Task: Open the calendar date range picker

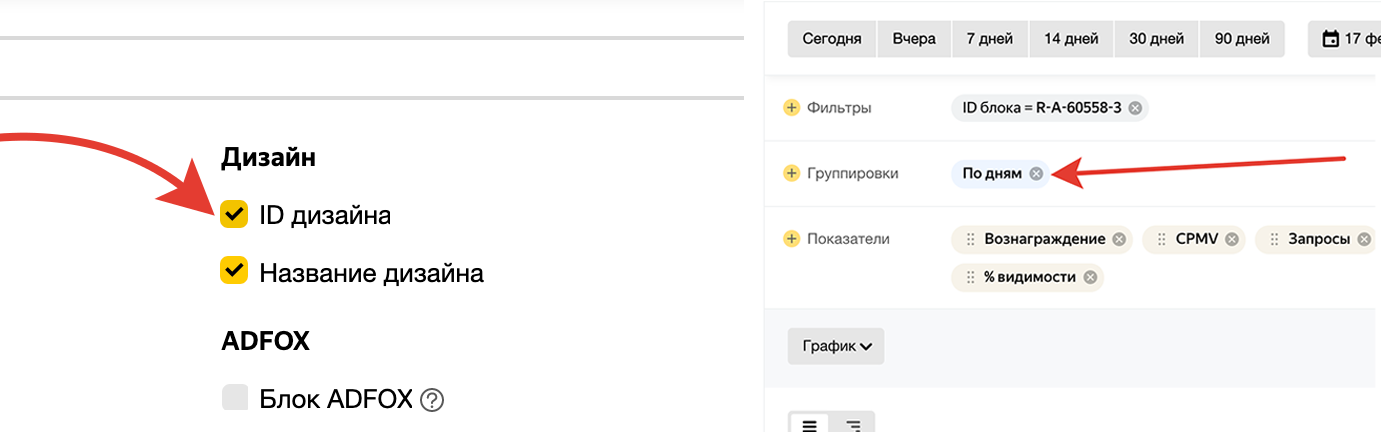Action: 1331,39
